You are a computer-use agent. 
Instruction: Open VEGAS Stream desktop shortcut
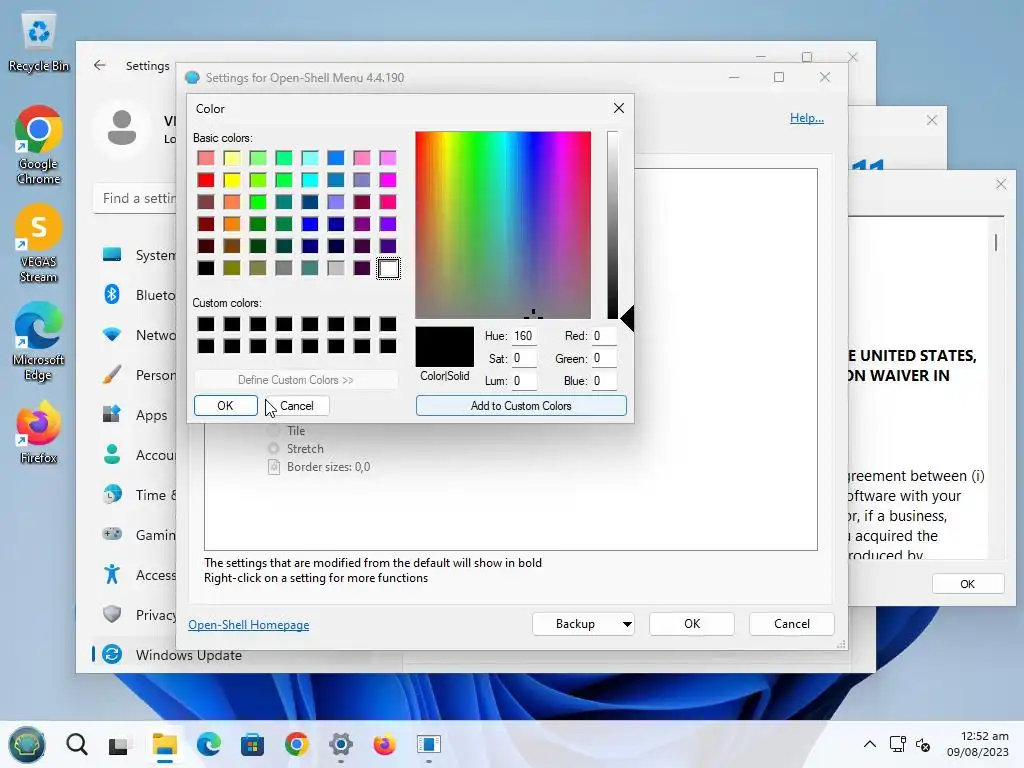pos(39,243)
